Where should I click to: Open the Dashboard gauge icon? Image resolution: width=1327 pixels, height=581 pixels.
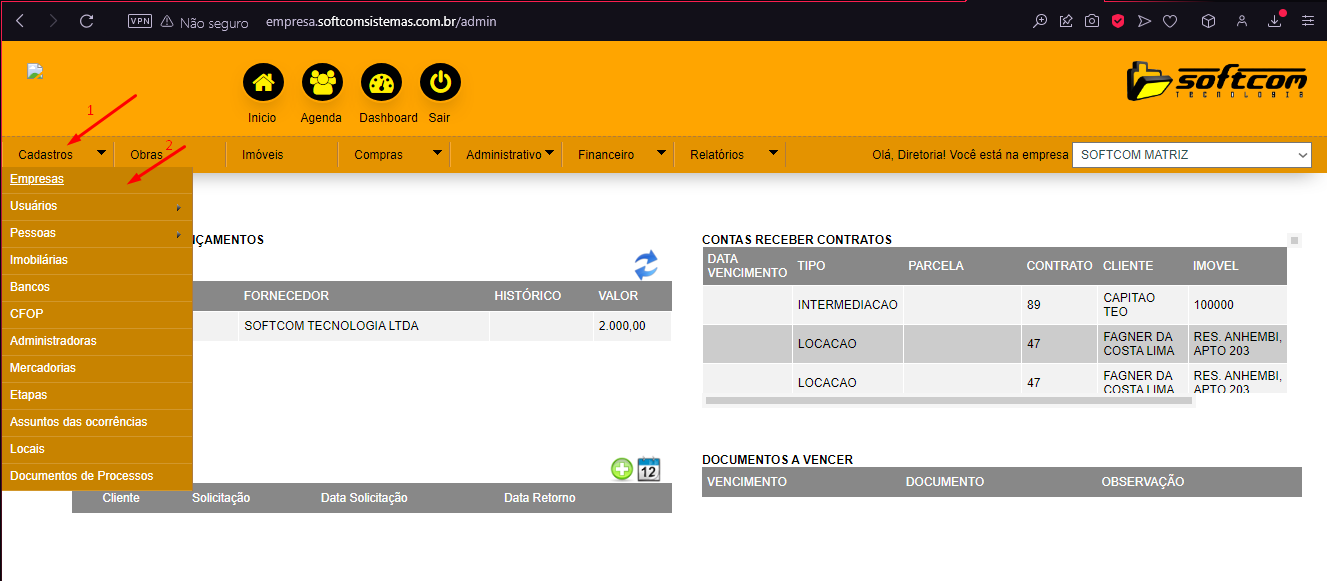381,83
